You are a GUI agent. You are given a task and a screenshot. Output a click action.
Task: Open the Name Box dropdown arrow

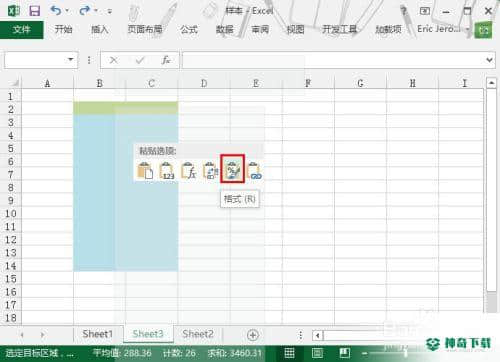(x=71, y=60)
